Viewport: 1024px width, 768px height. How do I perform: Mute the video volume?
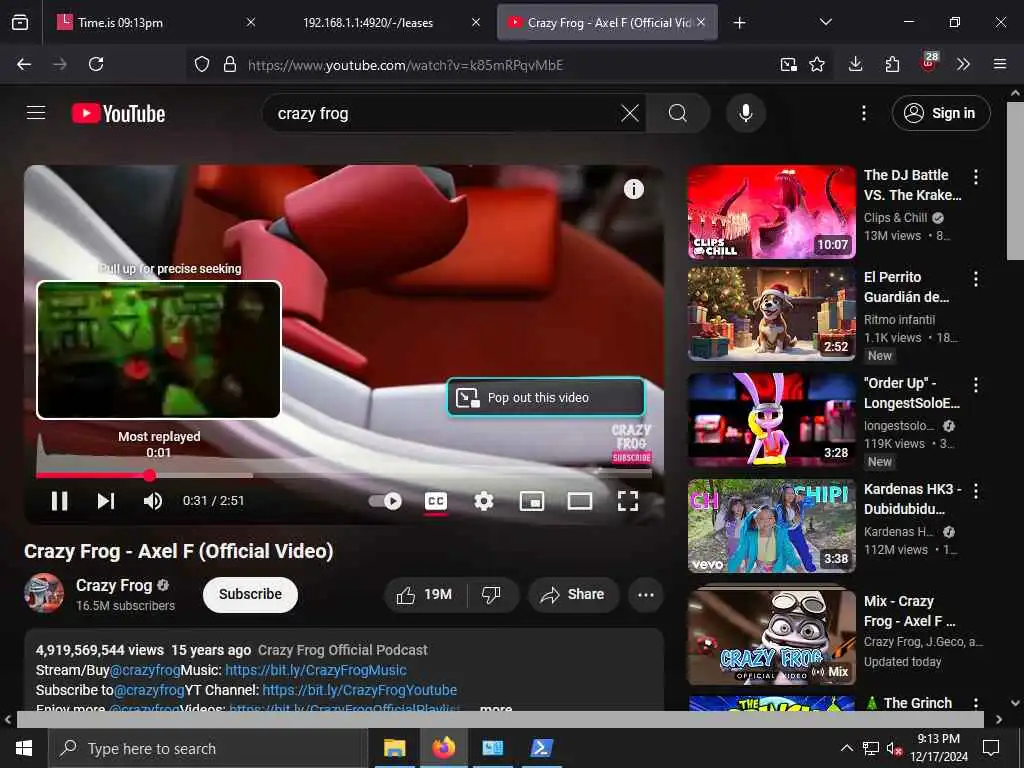pos(152,501)
